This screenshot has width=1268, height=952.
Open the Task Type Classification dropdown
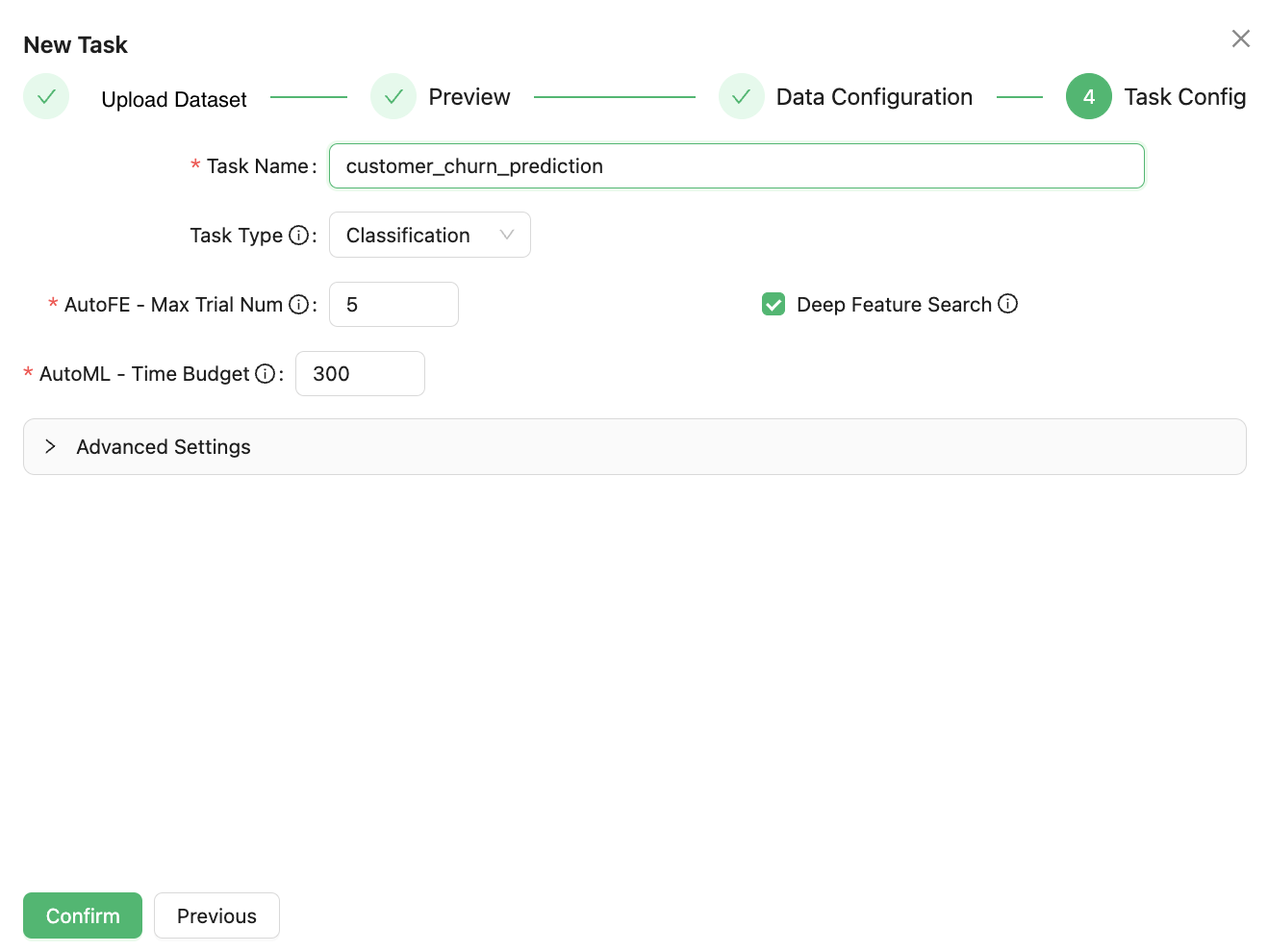pos(428,236)
